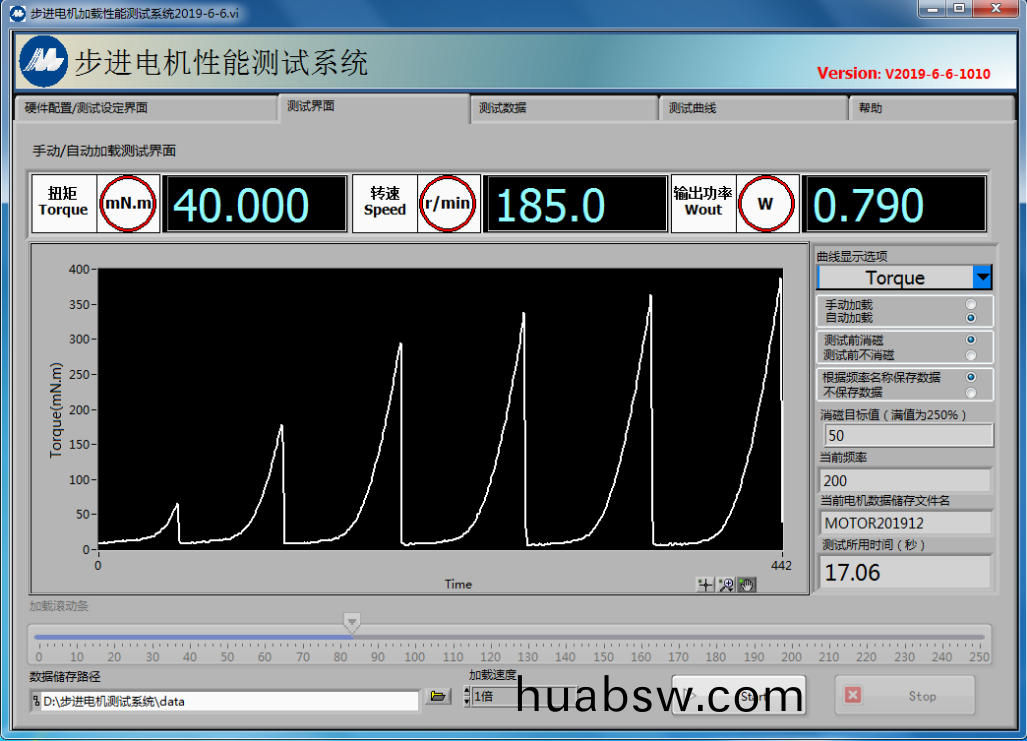The width and height of the screenshot is (1027, 741).
Task: Click the r/min speed unit indicator
Action: [446, 204]
